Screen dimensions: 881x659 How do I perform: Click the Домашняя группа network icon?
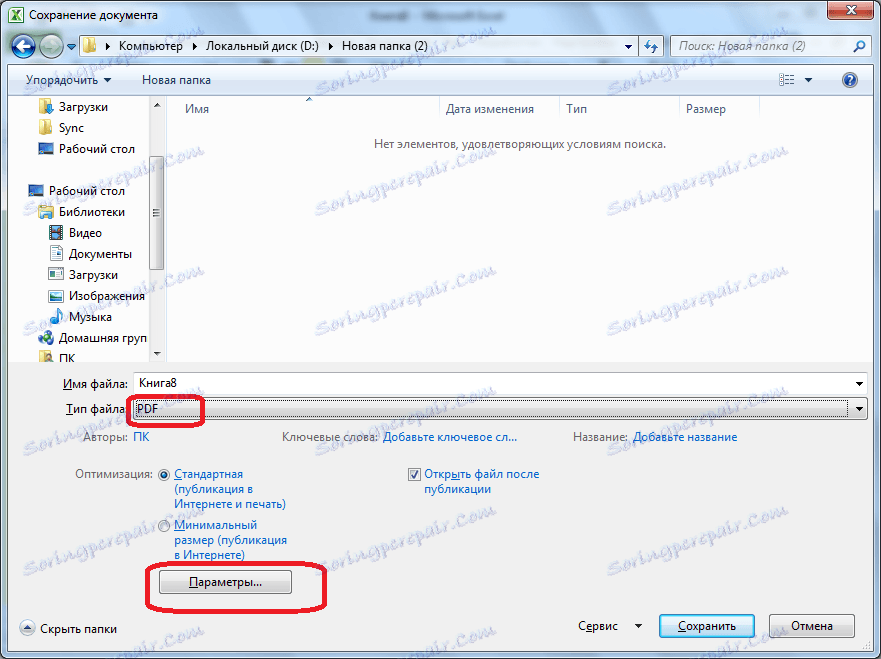46,338
